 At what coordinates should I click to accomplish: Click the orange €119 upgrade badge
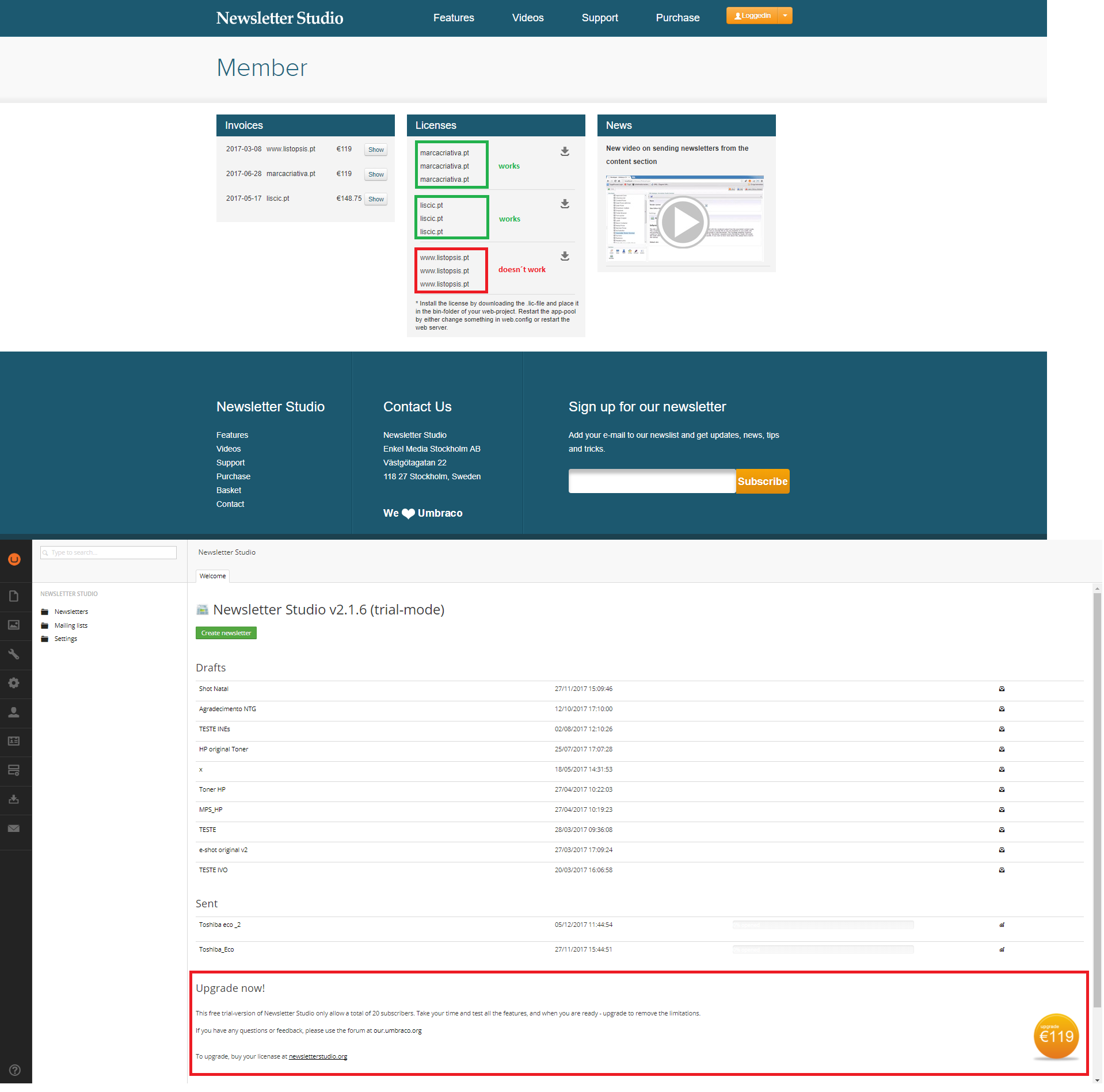[1056, 1037]
